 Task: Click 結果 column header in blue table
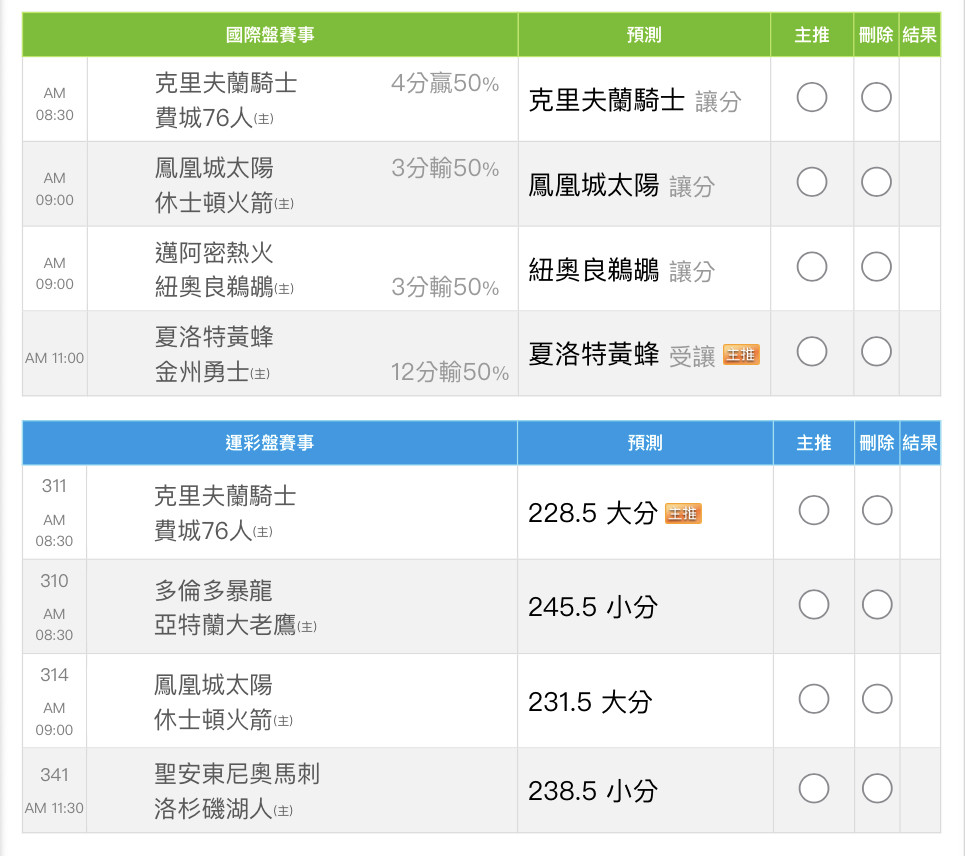click(920, 443)
